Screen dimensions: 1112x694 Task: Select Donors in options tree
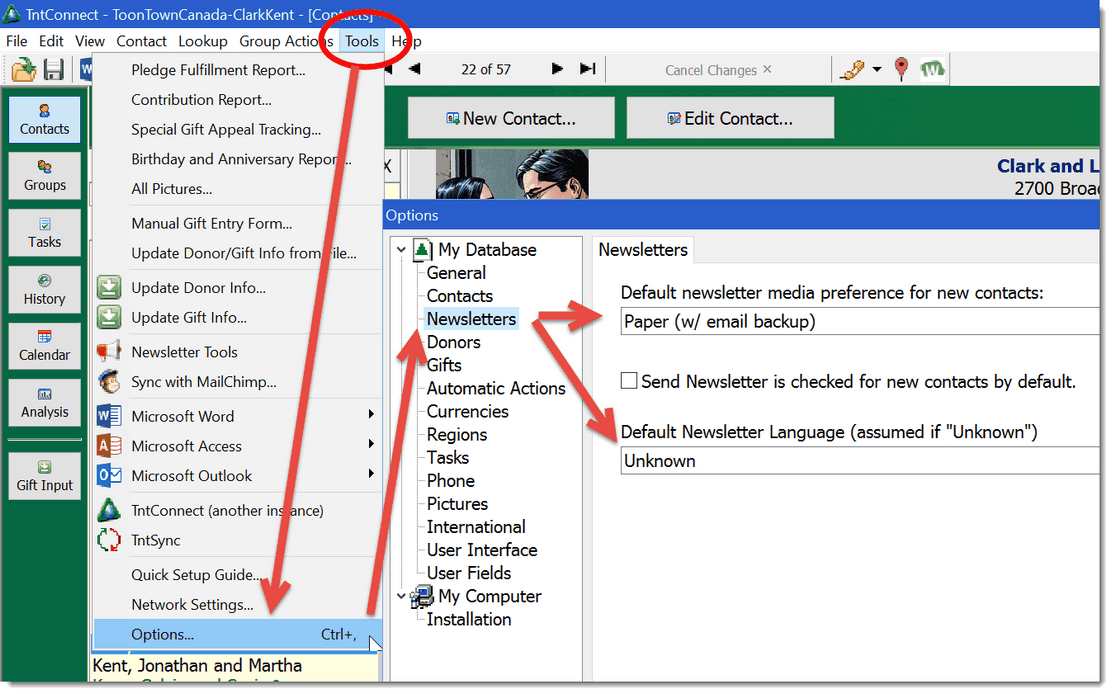(454, 342)
